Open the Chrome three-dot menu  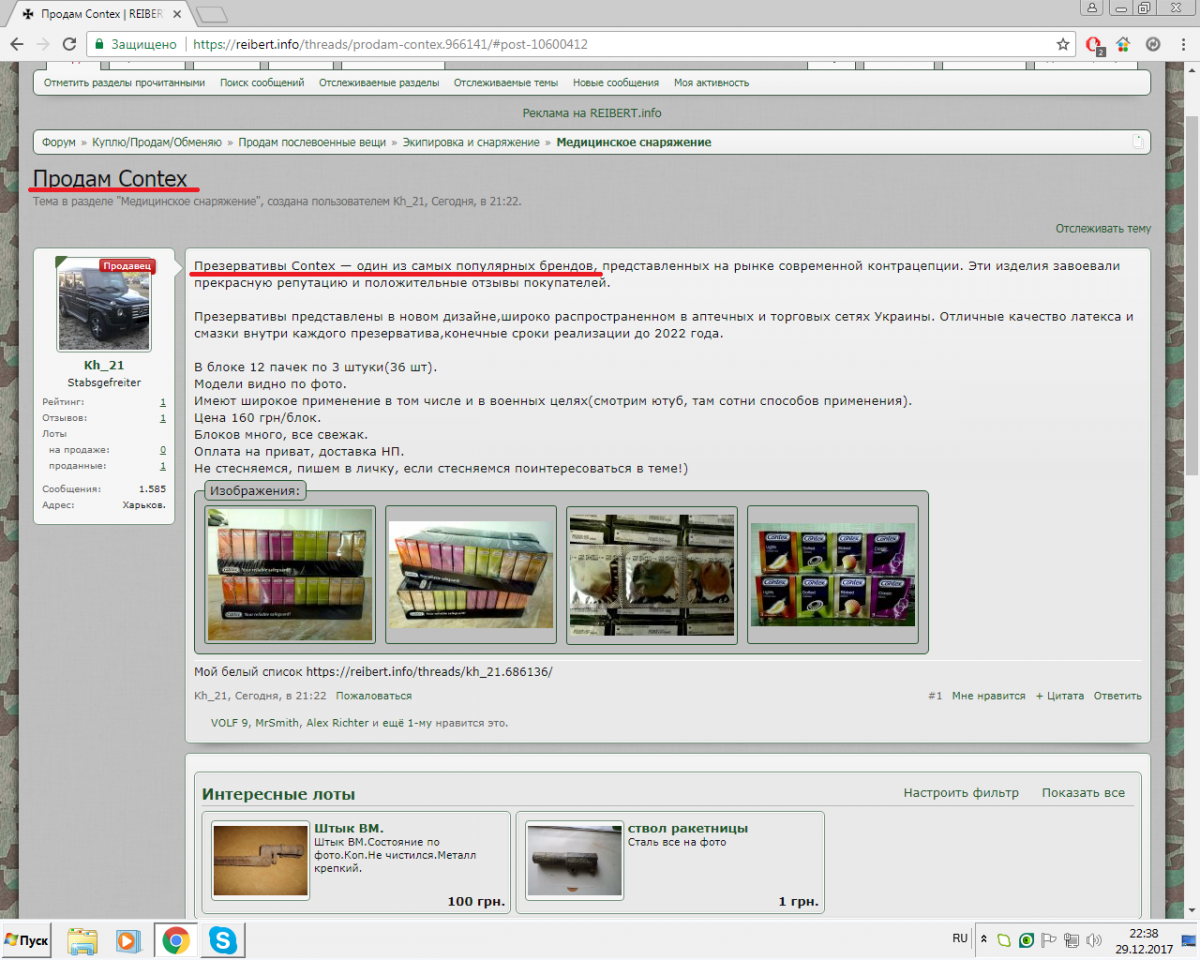1181,44
